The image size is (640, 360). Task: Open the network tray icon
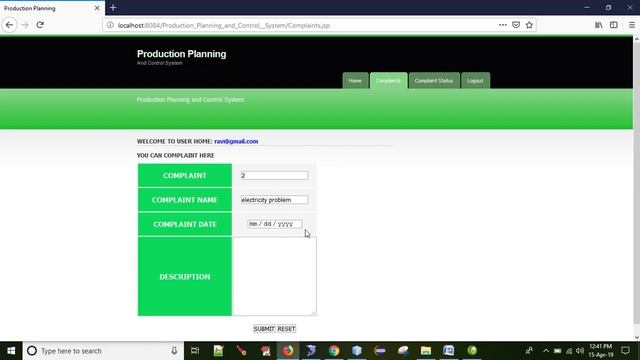click(x=569, y=351)
